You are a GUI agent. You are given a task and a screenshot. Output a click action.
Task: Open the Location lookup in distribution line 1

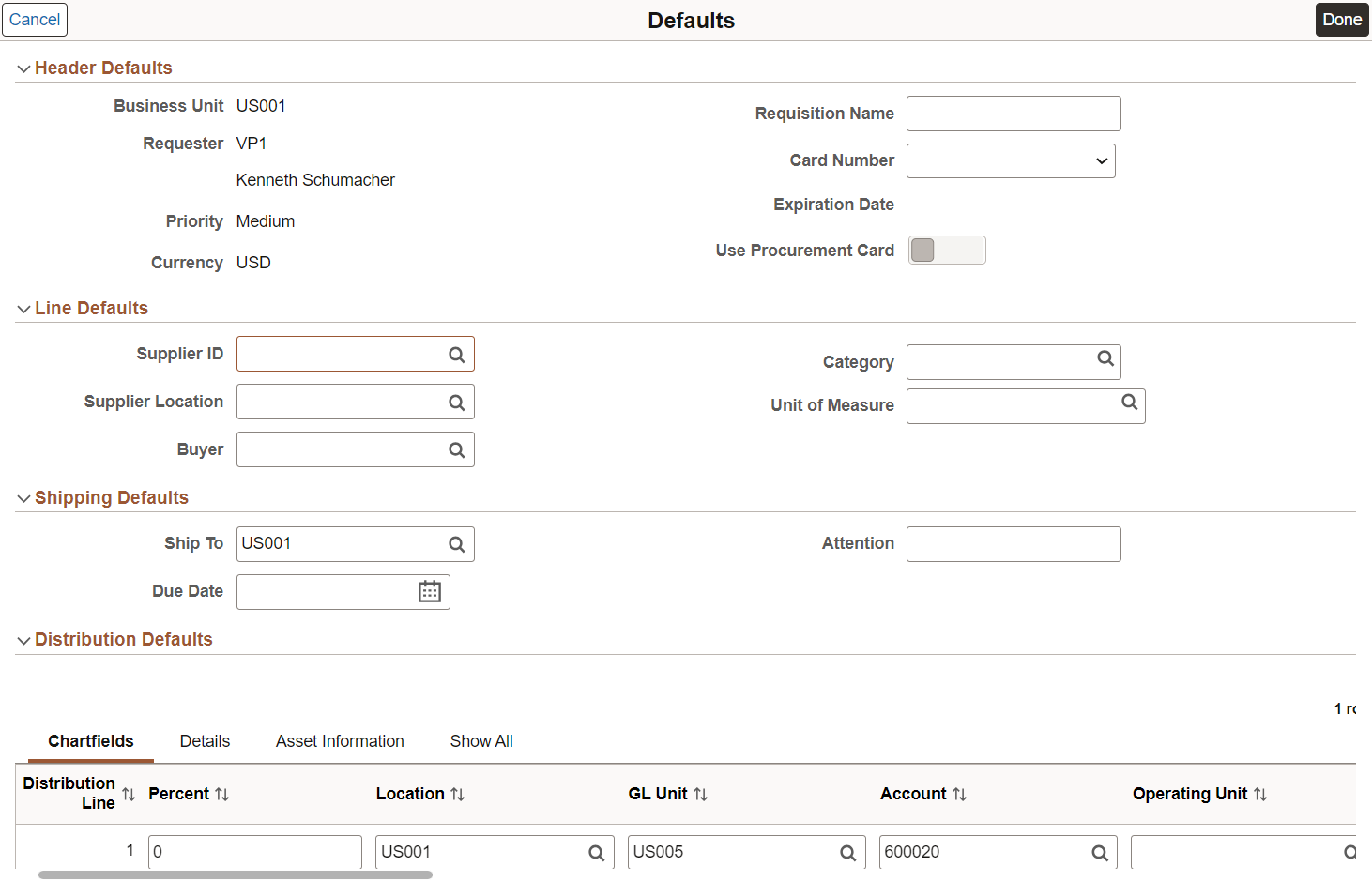coord(596,852)
